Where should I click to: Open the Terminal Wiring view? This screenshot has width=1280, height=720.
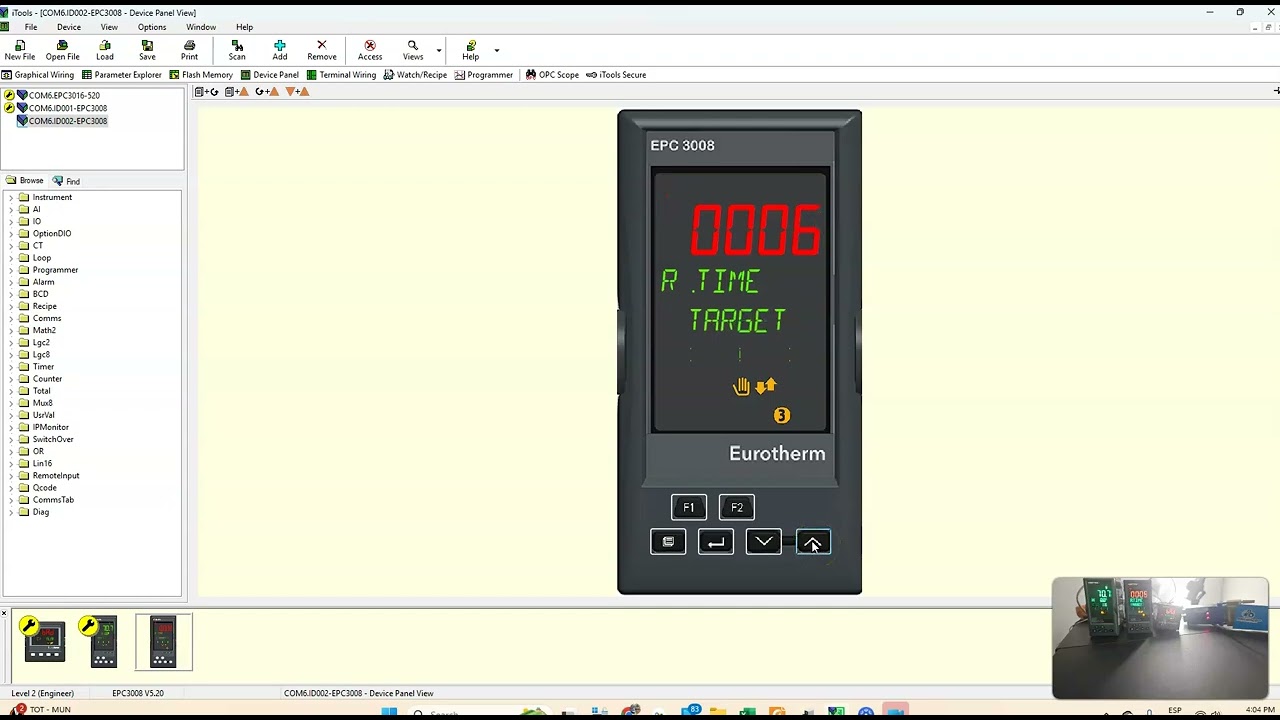click(341, 75)
